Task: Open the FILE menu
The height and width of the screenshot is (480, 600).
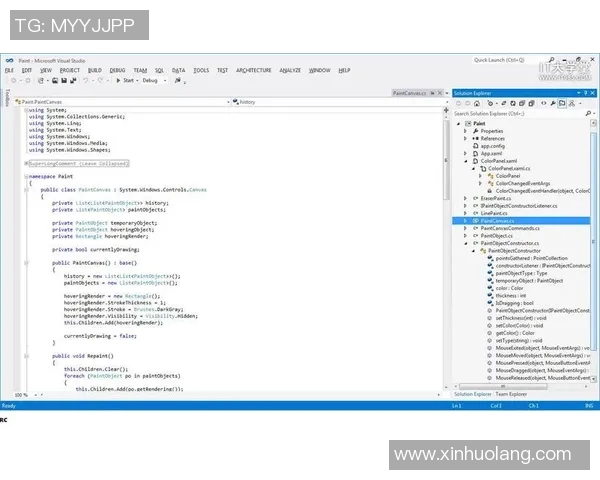Action: tap(9, 70)
